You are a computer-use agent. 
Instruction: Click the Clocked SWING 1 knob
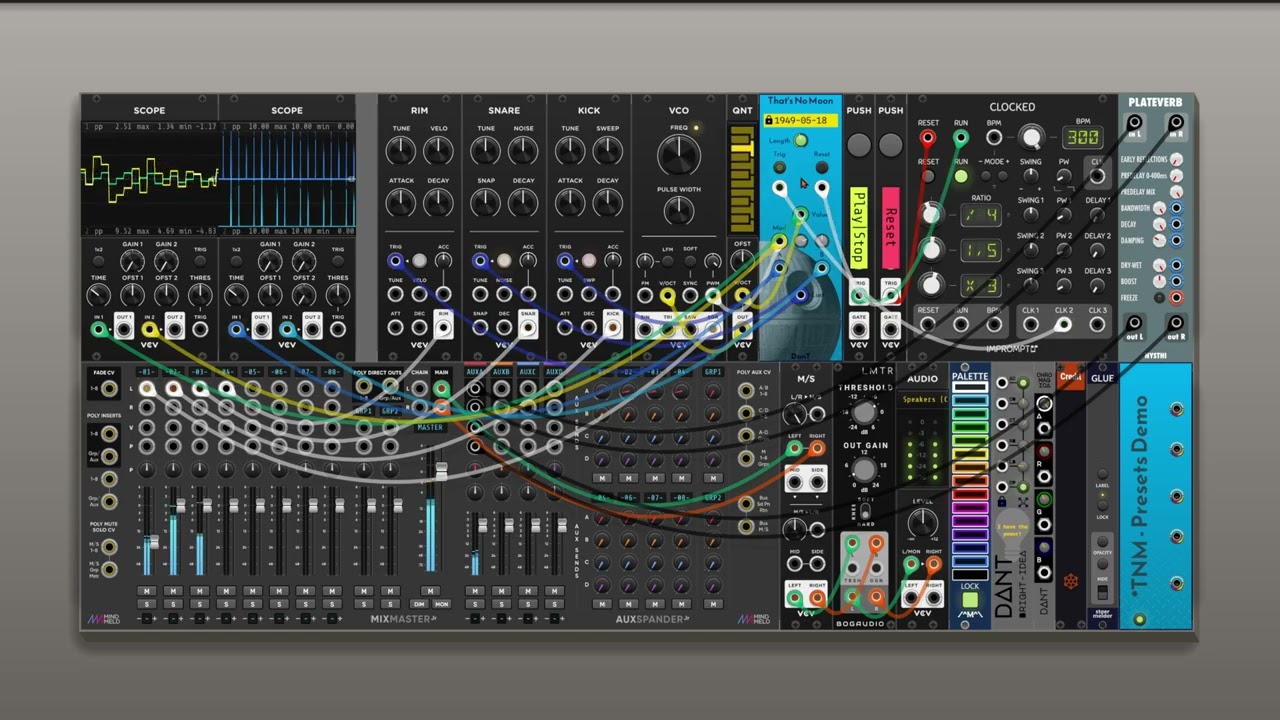(x=1030, y=214)
